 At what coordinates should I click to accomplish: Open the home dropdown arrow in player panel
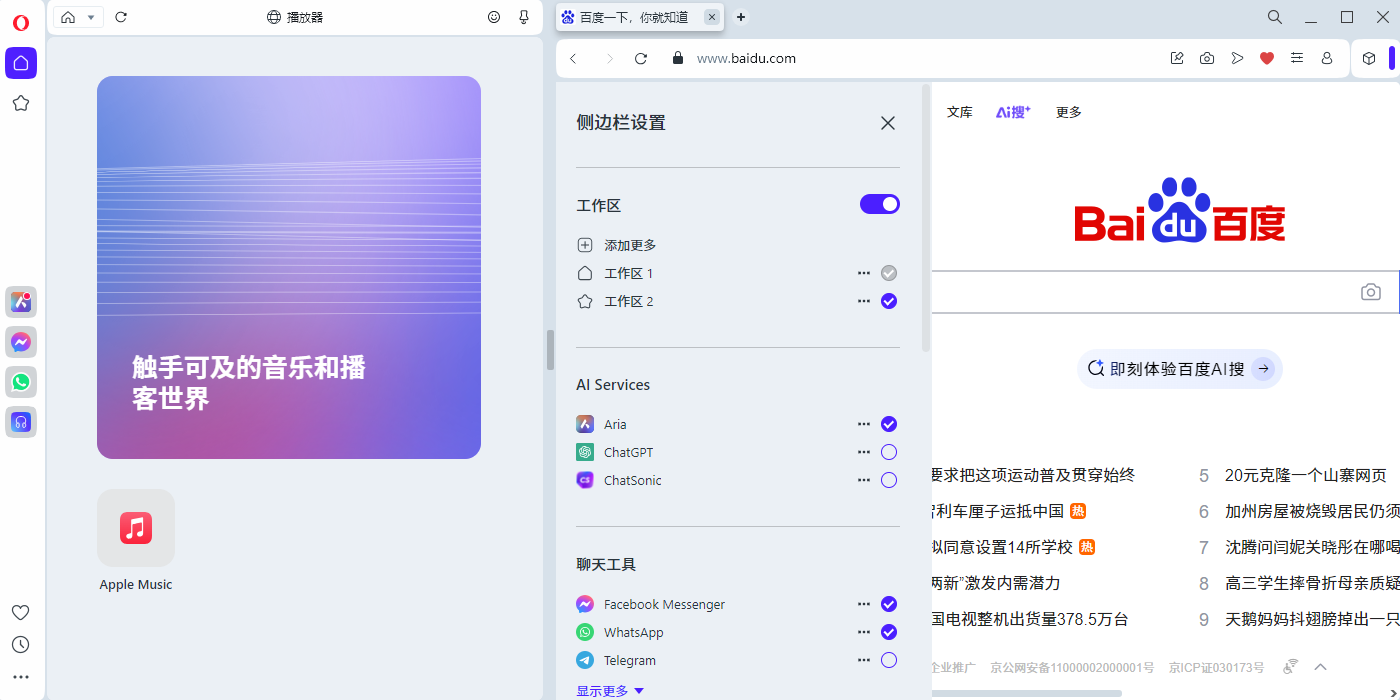pyautogui.click(x=91, y=17)
